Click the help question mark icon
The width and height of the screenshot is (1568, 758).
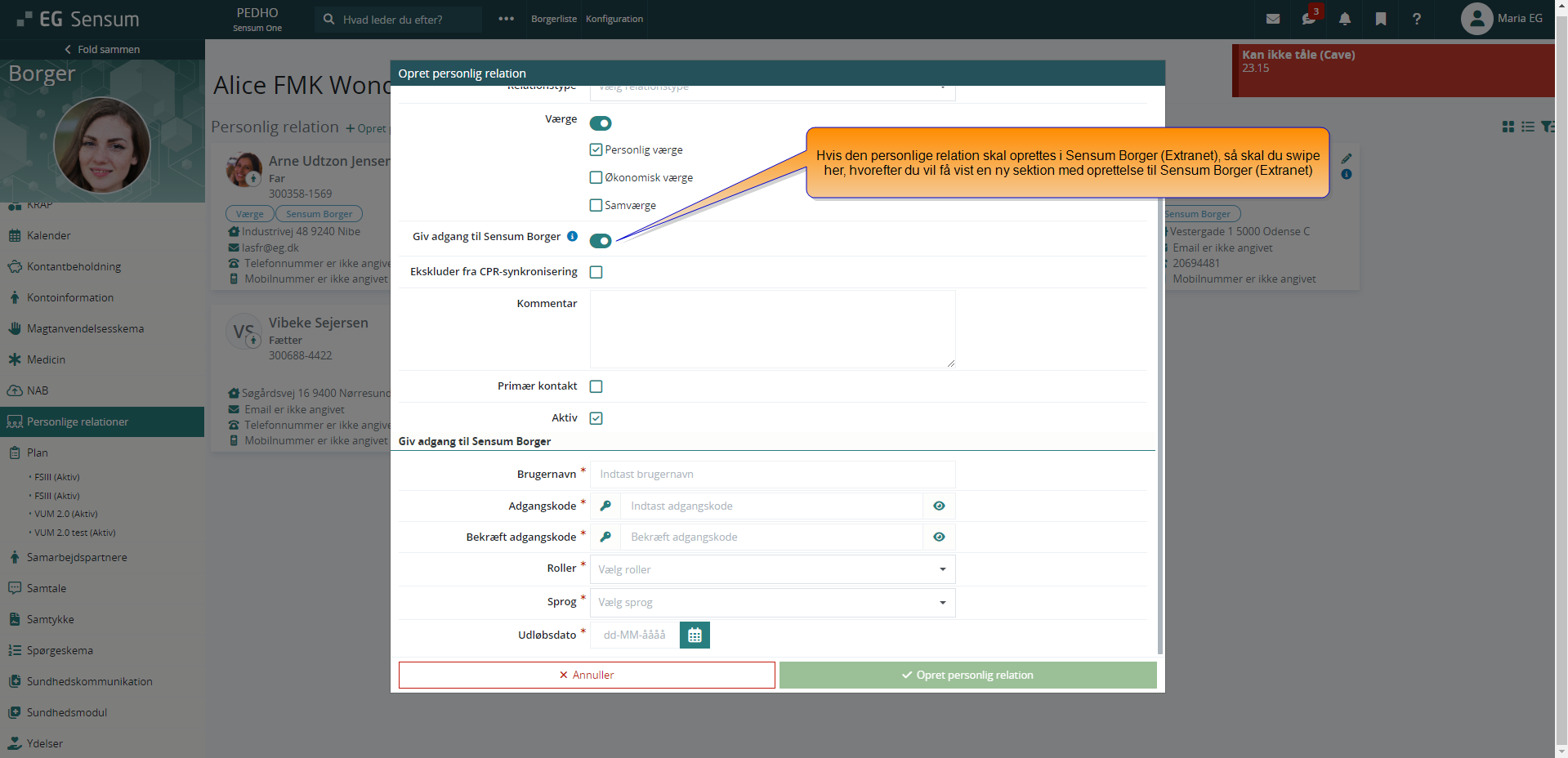pos(1416,19)
